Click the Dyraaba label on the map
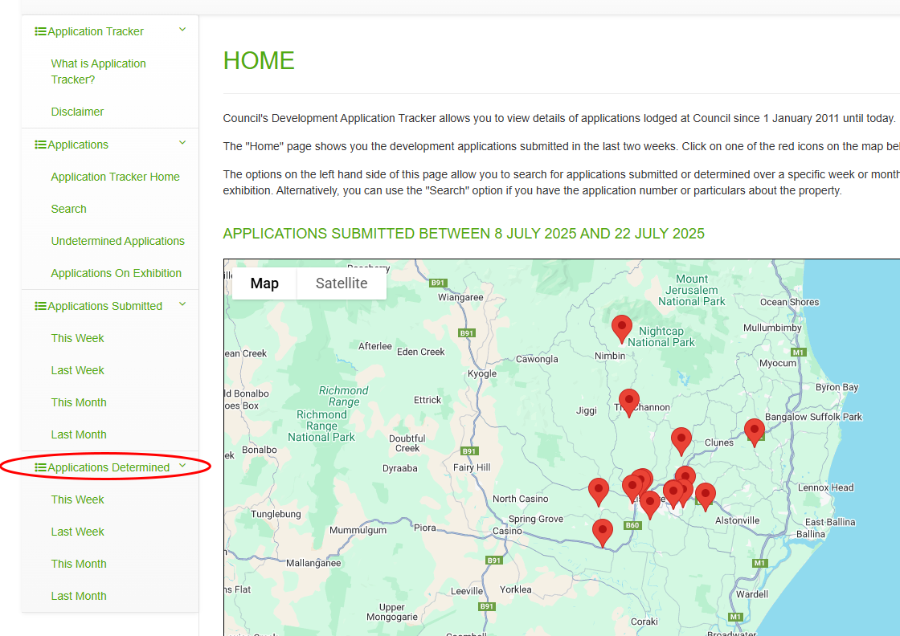The height and width of the screenshot is (636, 900). point(400,468)
